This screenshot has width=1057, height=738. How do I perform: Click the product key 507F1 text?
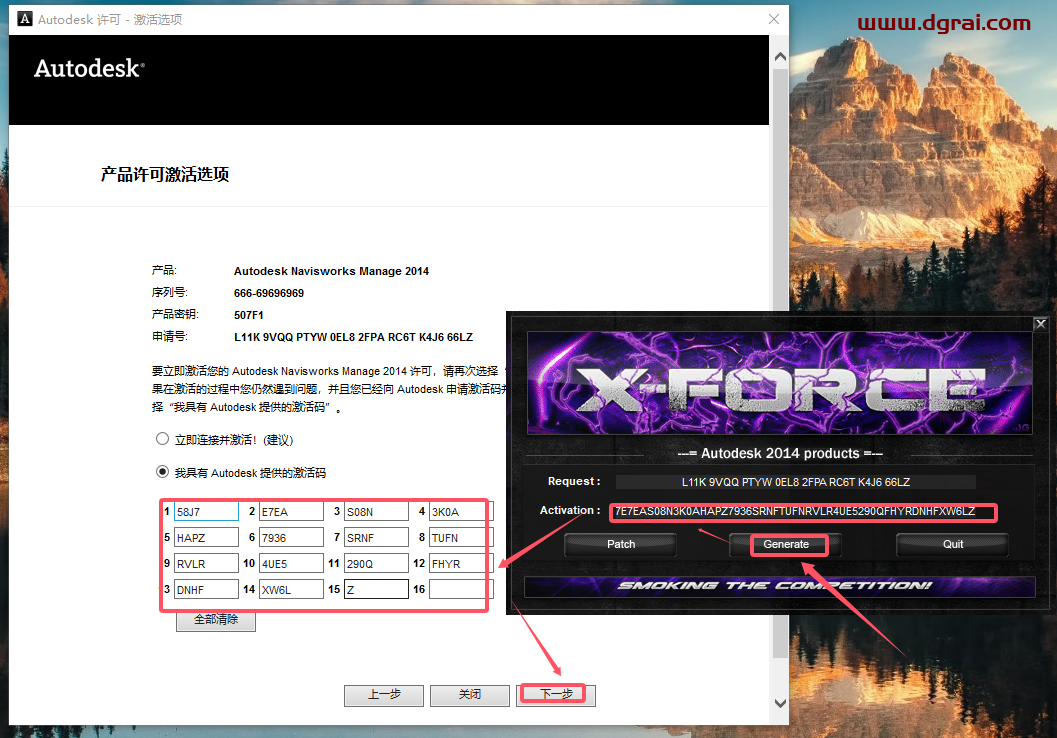click(249, 315)
